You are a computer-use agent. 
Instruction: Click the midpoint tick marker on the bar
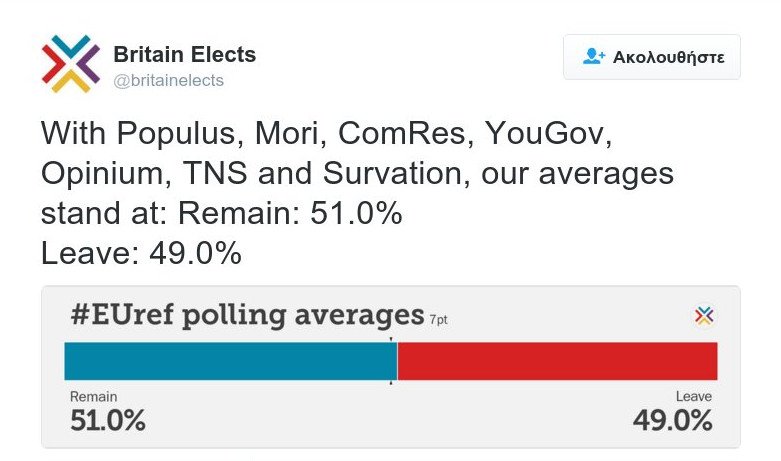[391, 361]
